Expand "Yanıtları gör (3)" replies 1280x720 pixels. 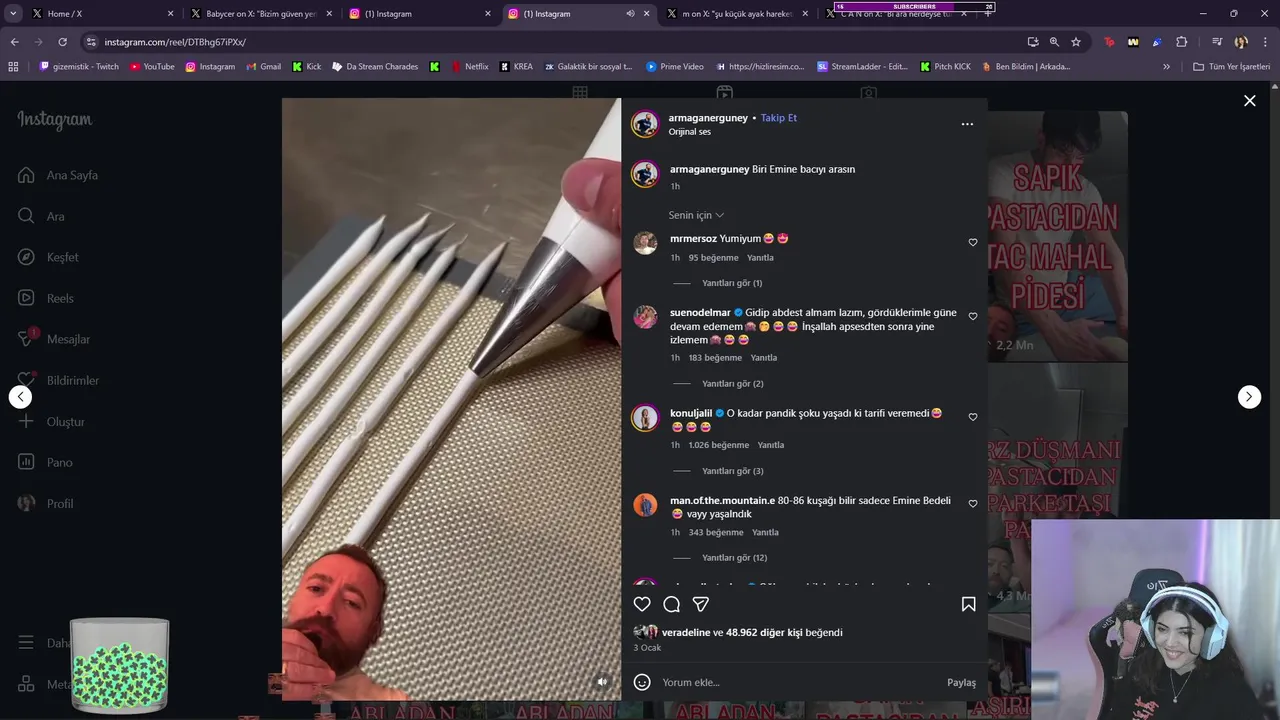point(732,471)
